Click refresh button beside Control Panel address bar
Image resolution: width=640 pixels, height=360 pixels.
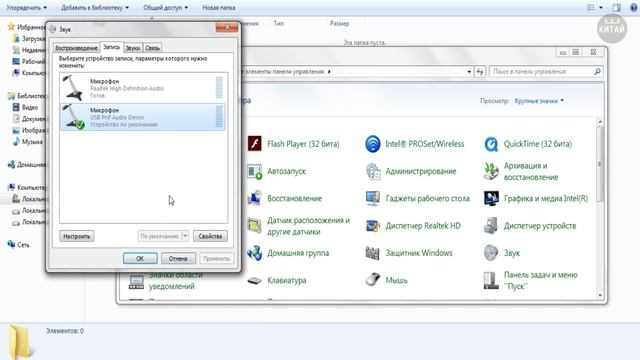[x=480, y=72]
